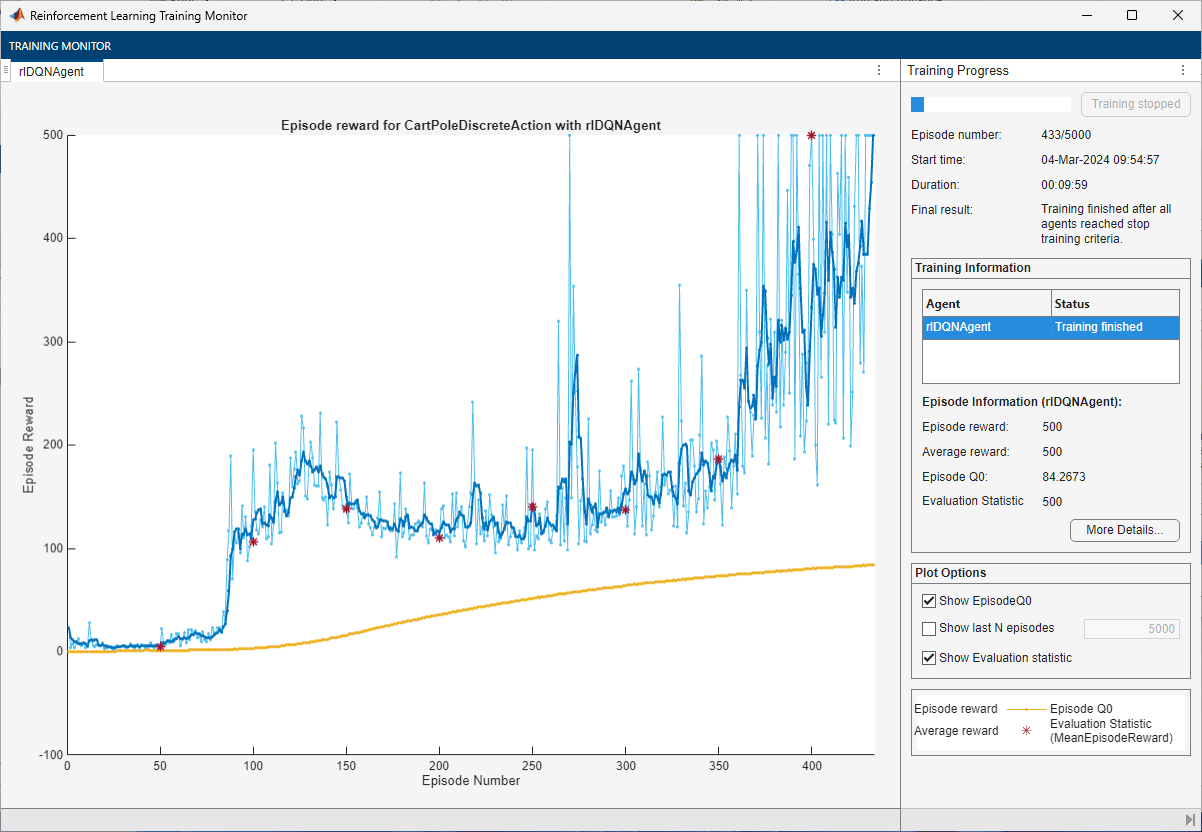The height and width of the screenshot is (832, 1202).
Task: Uncheck the Show EpisodeQ0 checkbox
Action: point(929,601)
